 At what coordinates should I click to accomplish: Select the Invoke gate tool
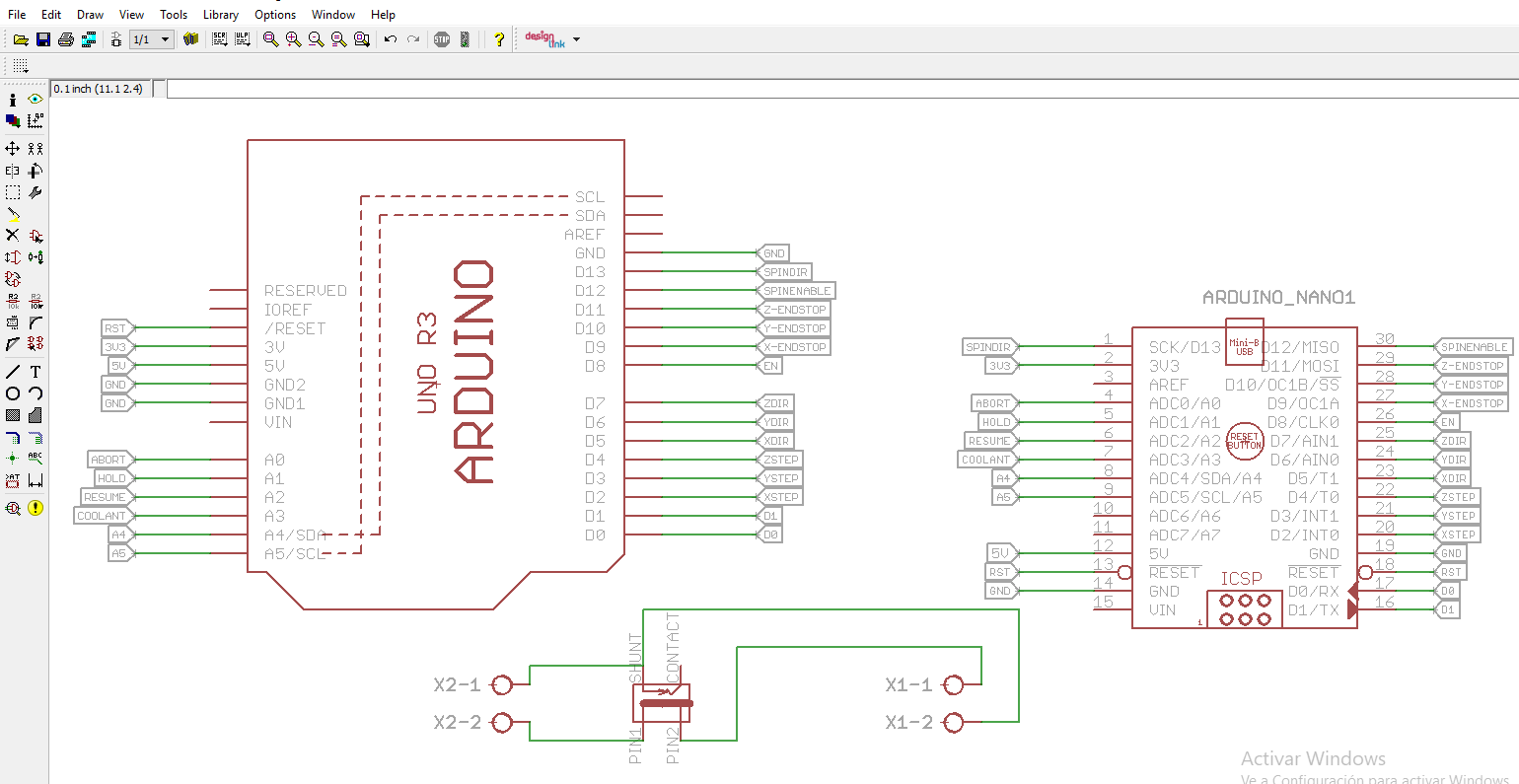click(36, 344)
